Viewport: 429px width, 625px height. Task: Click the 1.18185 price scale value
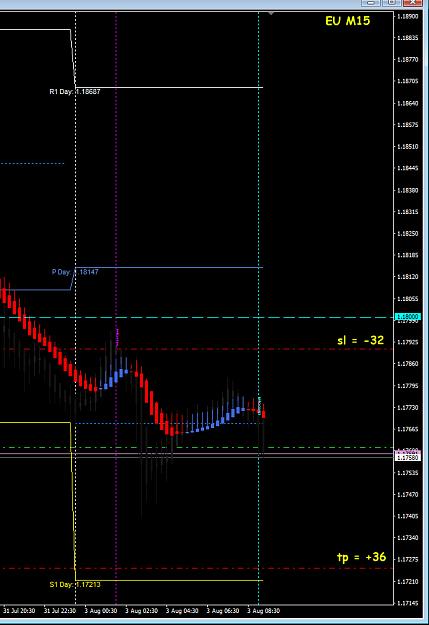click(x=408, y=255)
